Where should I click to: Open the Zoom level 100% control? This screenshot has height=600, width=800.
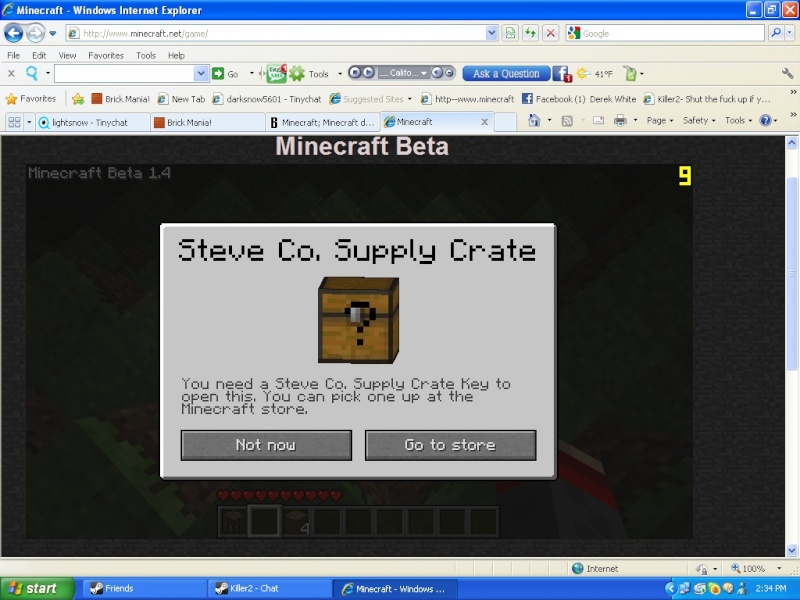(x=755, y=568)
